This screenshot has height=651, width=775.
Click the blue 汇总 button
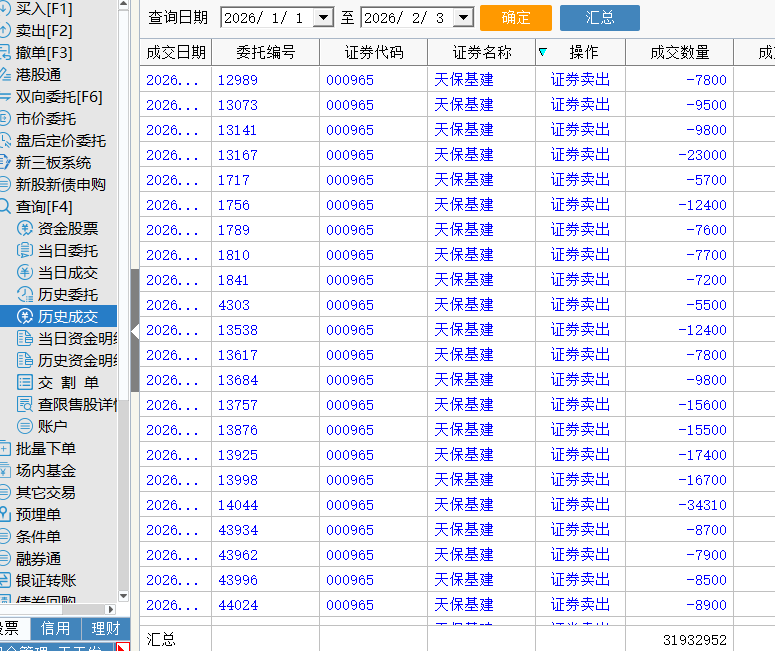[600, 18]
